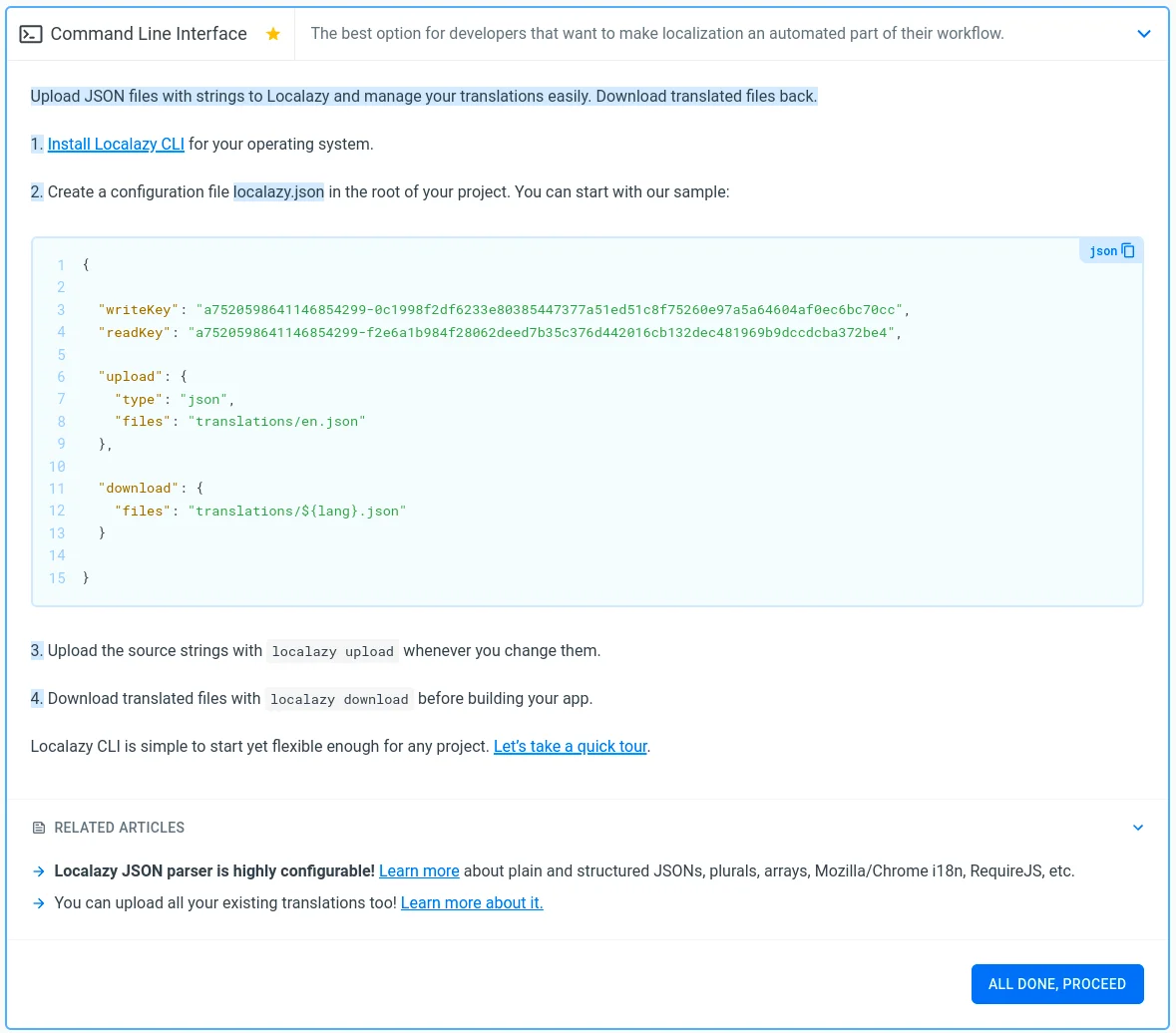Copy the JSON sample with the clipboard icon
Image resolution: width=1176 pixels, height=1033 pixels.
click(1128, 251)
